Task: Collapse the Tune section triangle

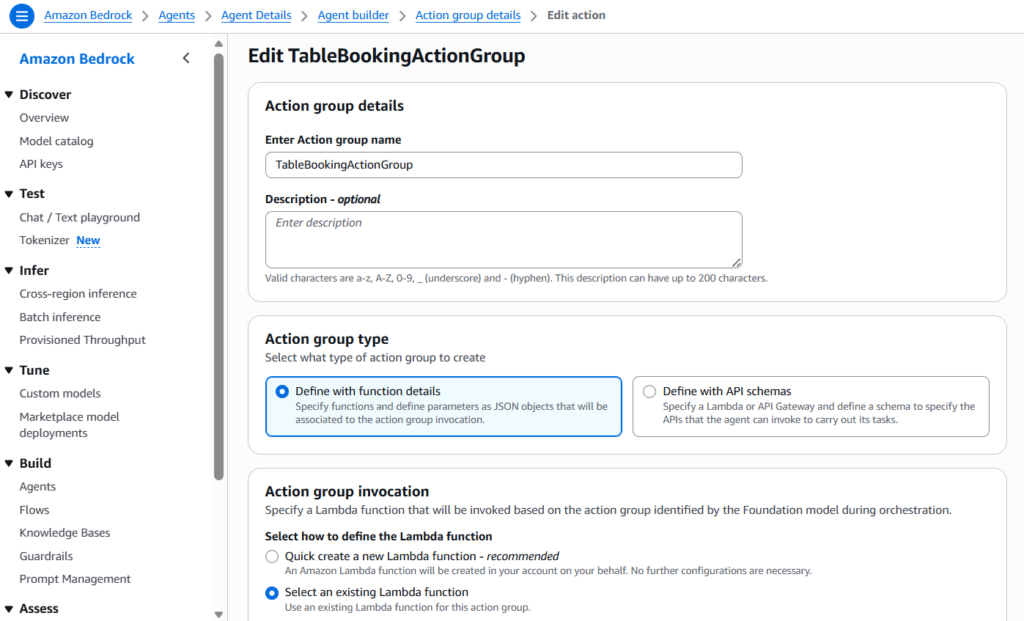Action: 9,371
